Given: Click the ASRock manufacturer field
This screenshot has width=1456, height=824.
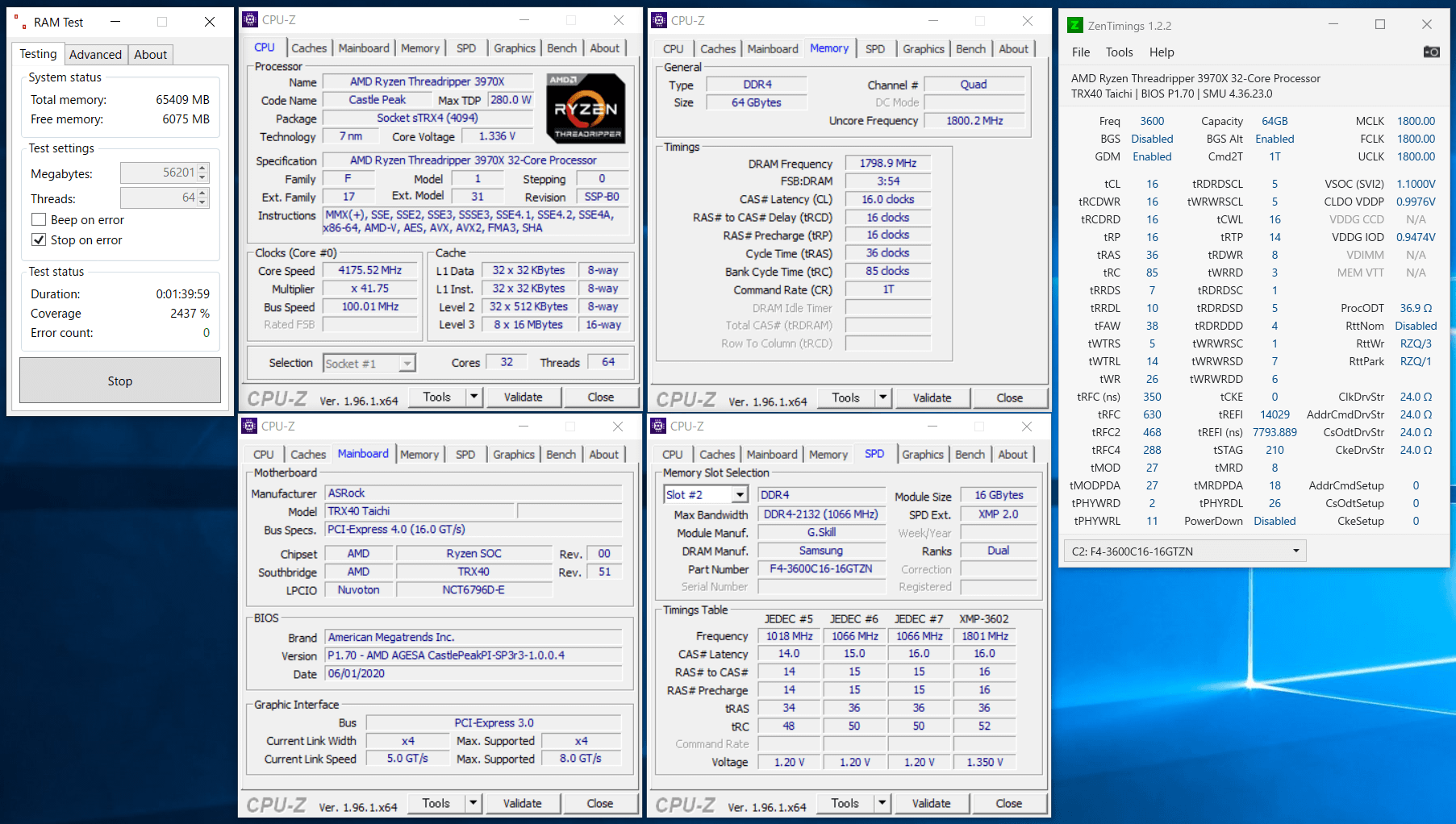Looking at the screenshot, I should [x=474, y=493].
